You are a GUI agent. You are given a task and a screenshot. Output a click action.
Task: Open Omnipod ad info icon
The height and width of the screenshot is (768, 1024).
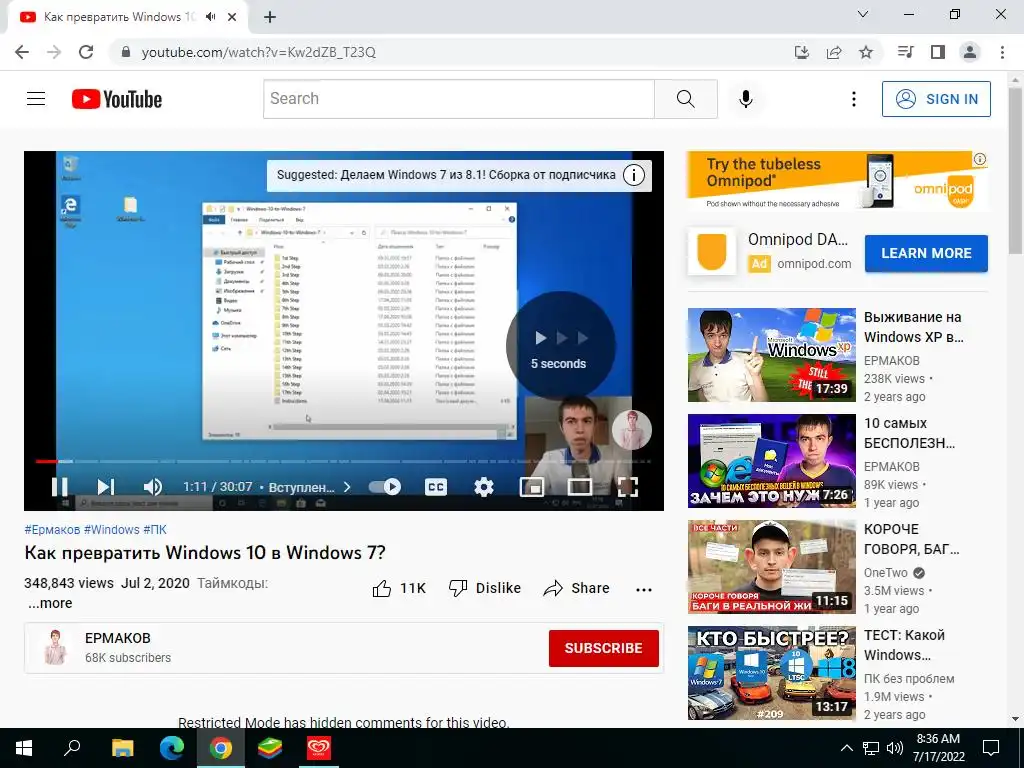(x=980, y=159)
